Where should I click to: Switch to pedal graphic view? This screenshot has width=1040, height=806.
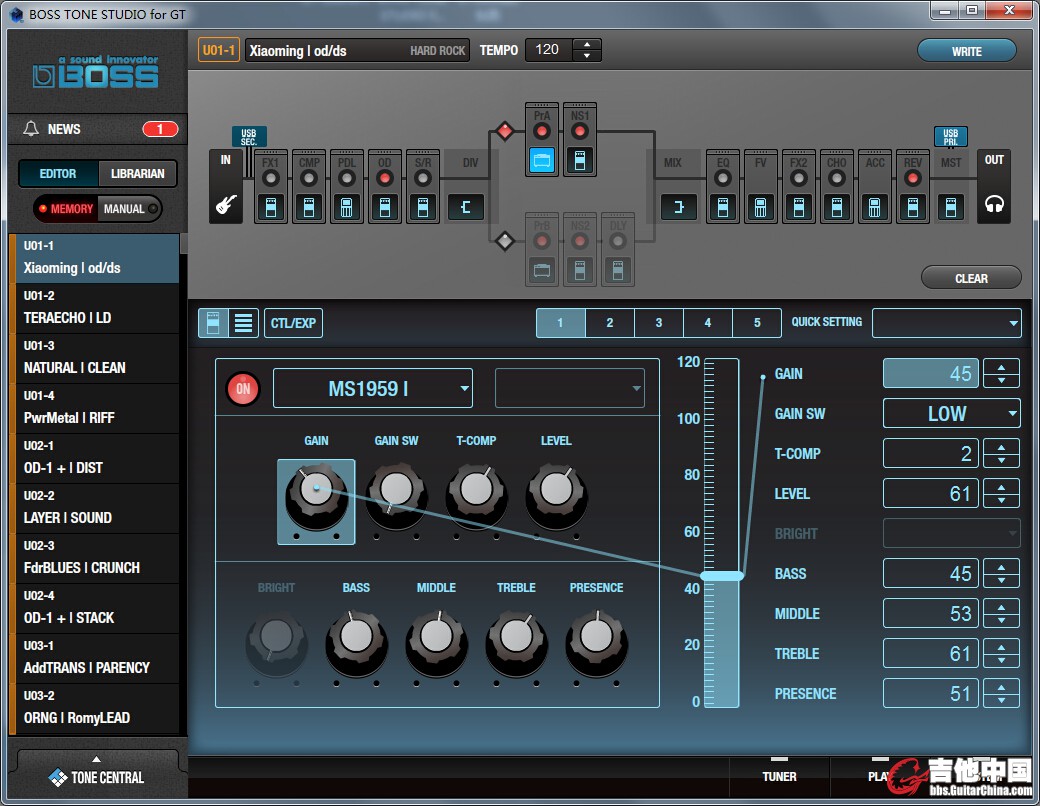[214, 323]
